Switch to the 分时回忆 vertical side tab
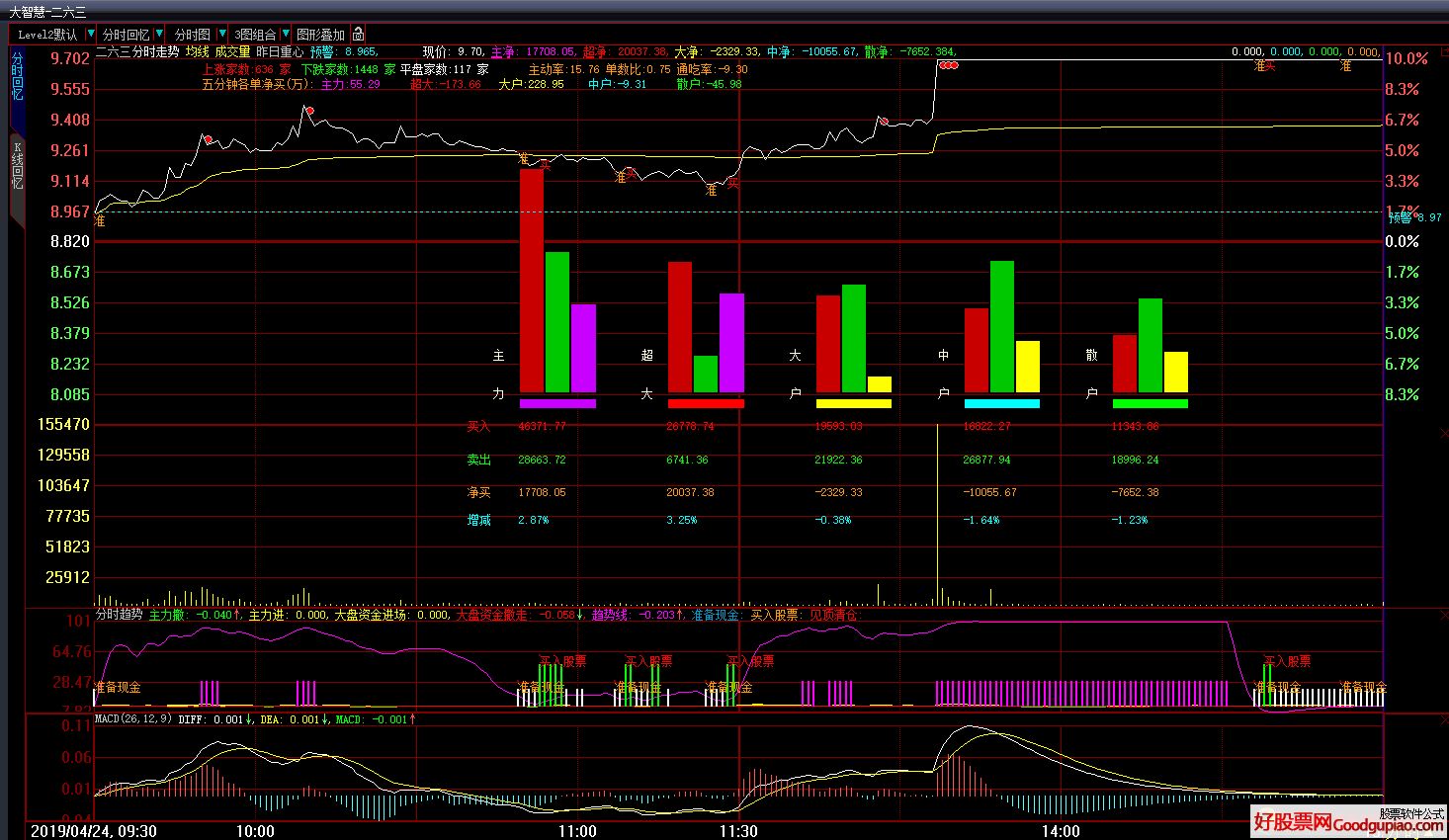This screenshot has height=840, width=1449. [17, 76]
